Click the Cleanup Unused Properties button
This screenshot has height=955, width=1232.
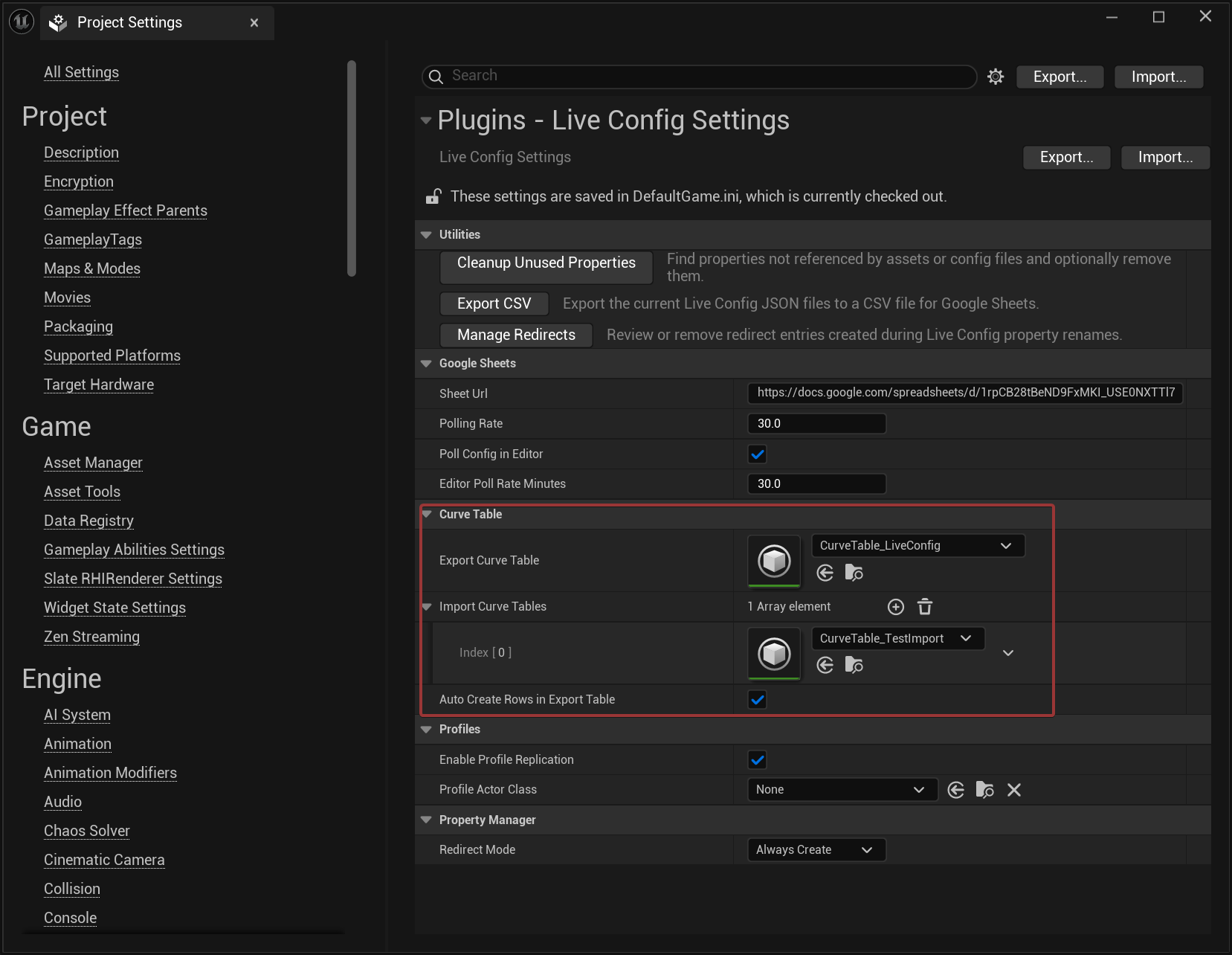[x=546, y=263]
